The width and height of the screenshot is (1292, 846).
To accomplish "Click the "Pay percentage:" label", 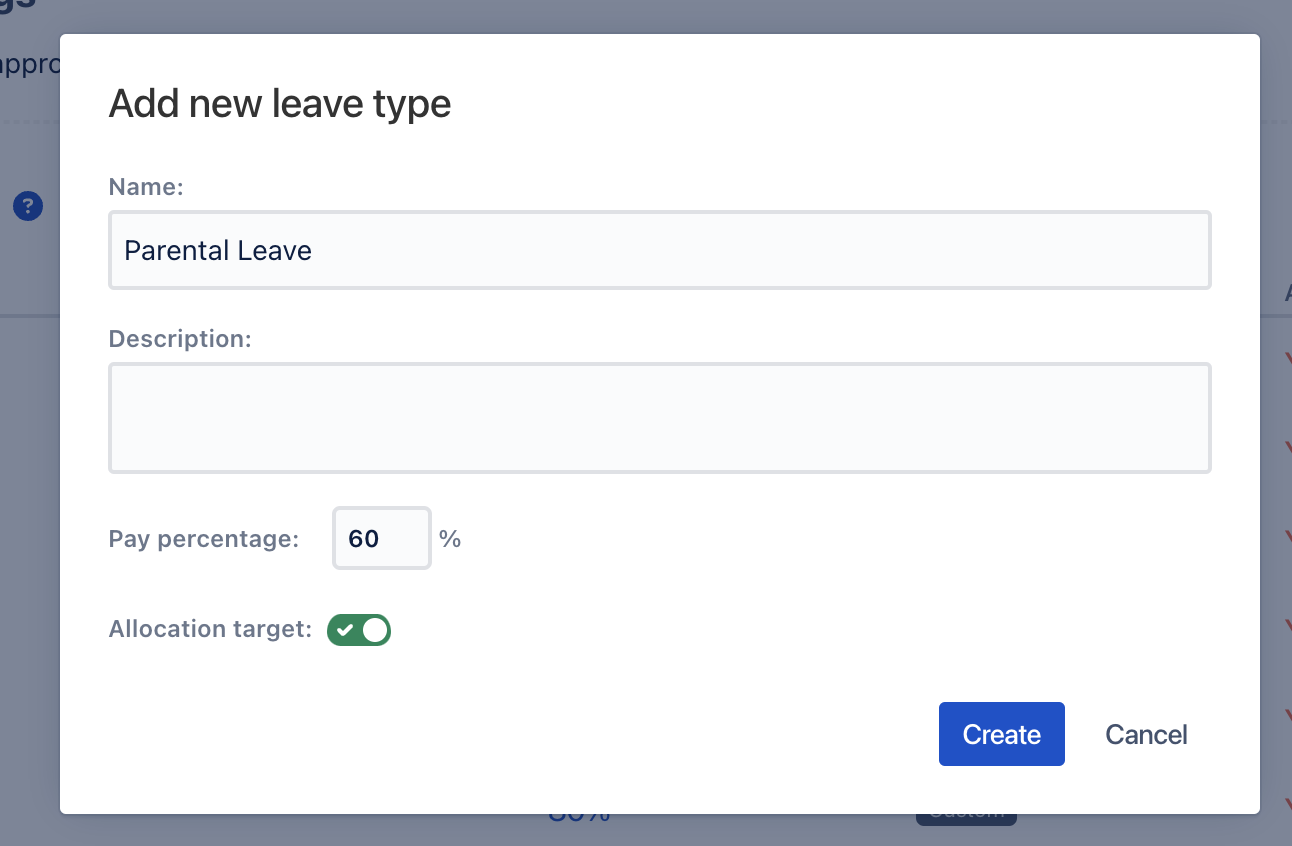I will tap(204, 539).
